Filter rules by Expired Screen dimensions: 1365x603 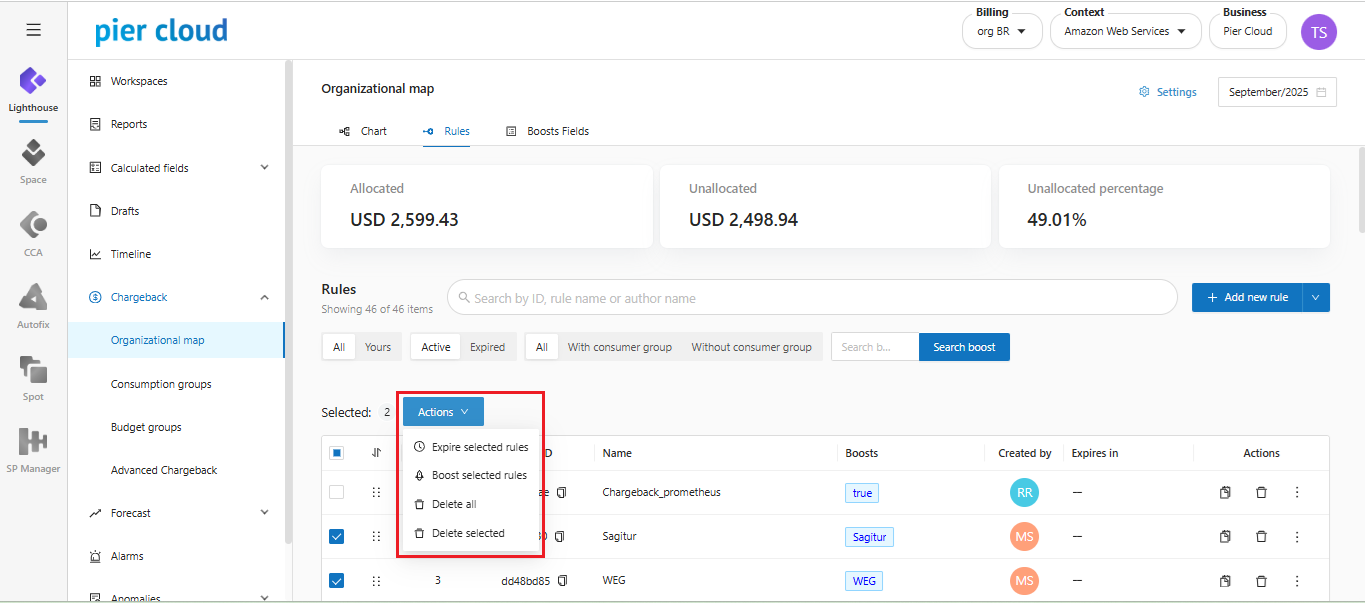pyautogui.click(x=487, y=347)
